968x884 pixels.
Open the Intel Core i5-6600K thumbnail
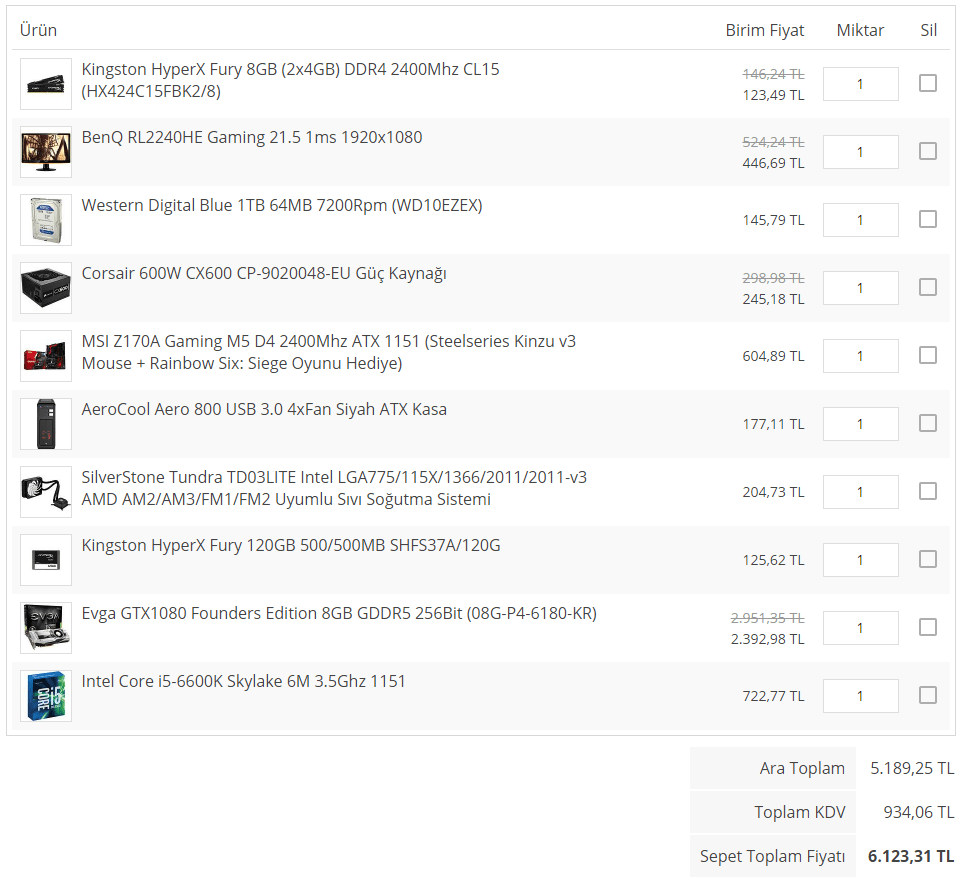tap(46, 695)
